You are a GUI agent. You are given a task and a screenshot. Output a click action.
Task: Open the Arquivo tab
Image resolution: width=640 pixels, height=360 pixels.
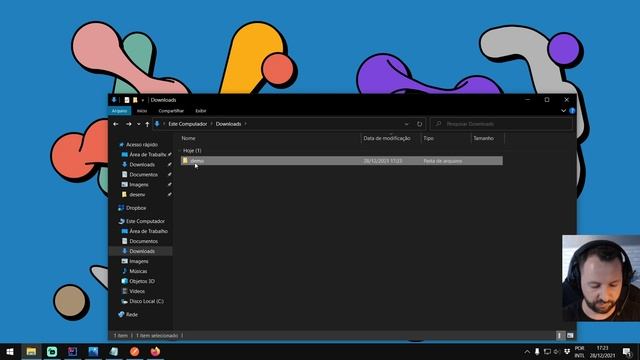(120, 111)
